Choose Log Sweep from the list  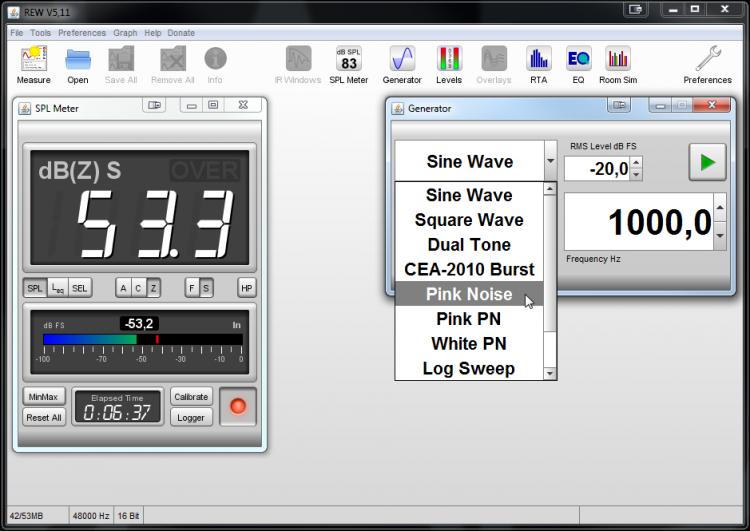[469, 368]
